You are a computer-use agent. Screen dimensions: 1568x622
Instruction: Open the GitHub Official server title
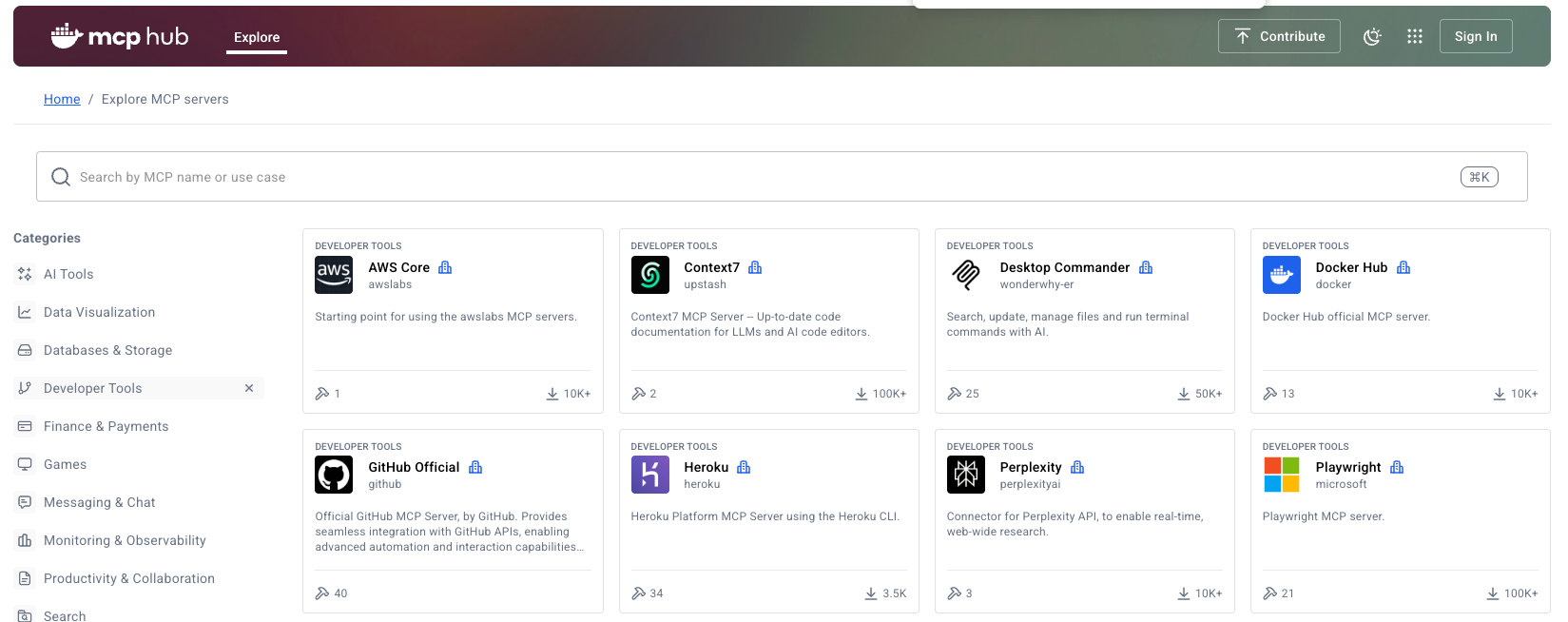pyautogui.click(x=414, y=467)
